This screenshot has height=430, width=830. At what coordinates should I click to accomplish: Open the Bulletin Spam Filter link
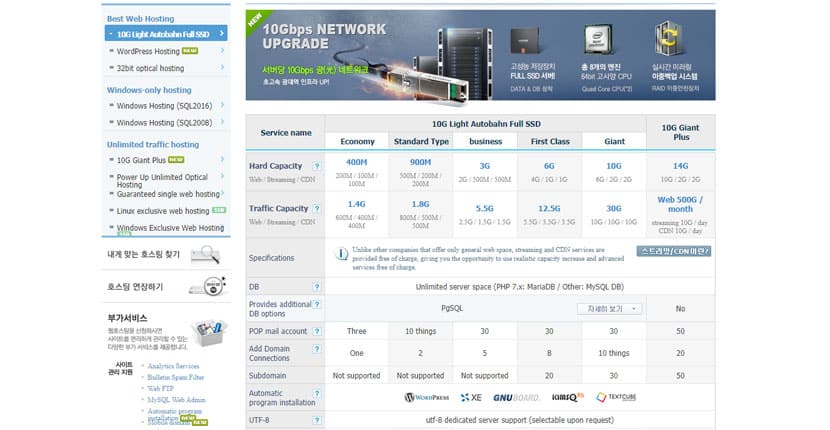(x=175, y=377)
